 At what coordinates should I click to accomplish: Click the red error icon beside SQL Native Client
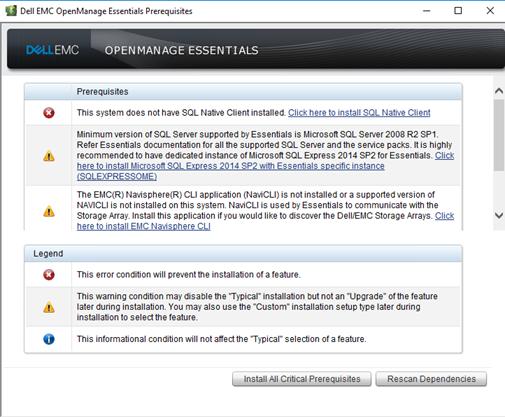[49, 113]
